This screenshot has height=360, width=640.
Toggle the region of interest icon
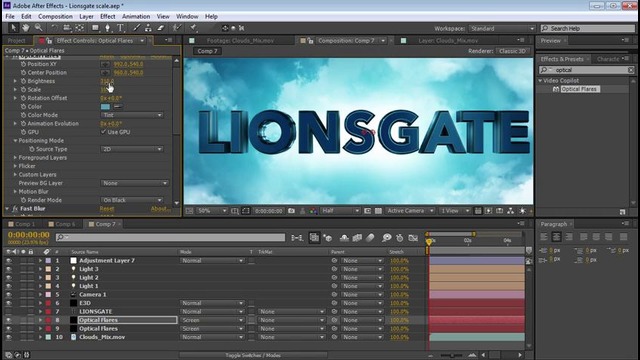tap(367, 211)
